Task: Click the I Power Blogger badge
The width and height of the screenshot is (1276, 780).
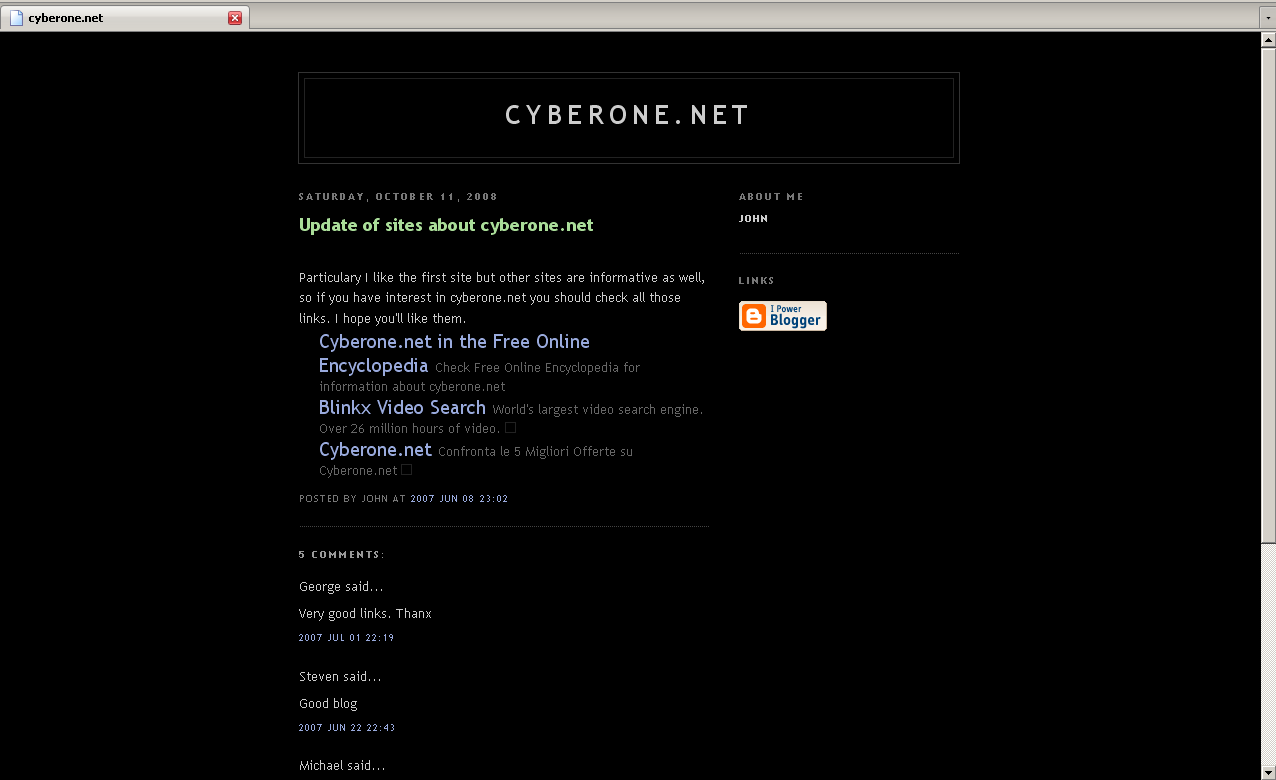Action: [782, 316]
